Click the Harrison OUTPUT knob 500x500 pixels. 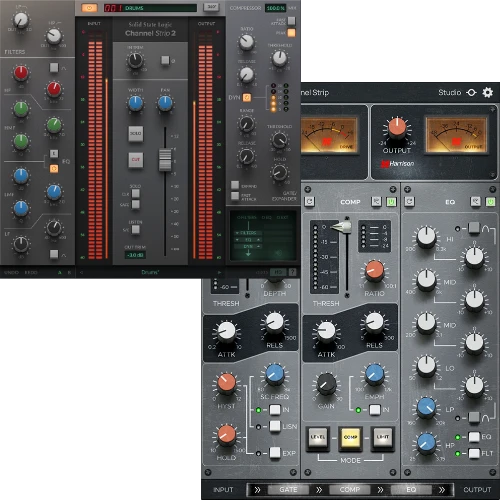coord(397,128)
